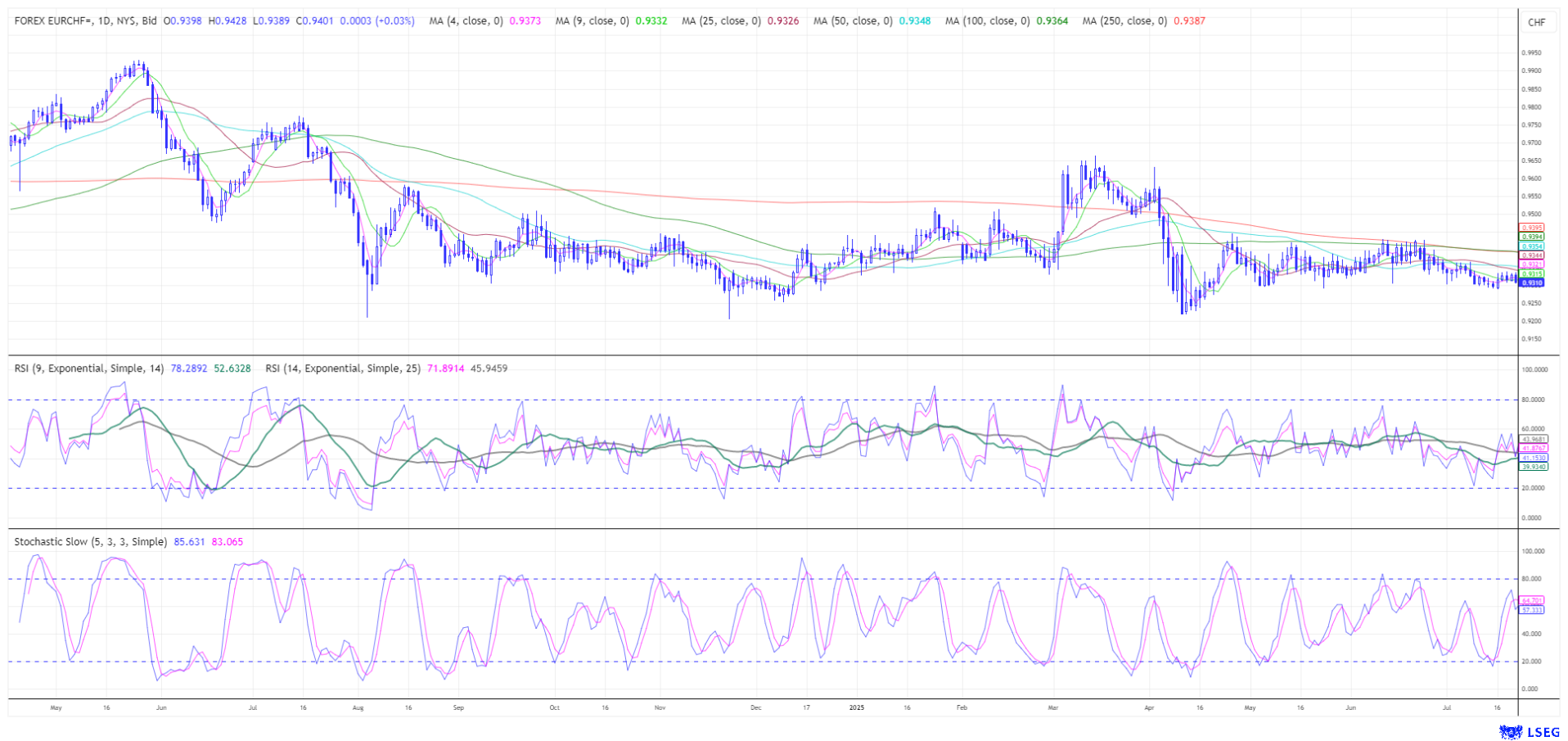Click the blue 57.333 stochastic value tag
This screenshot has width=1568, height=741.
pyautogui.click(x=1531, y=610)
